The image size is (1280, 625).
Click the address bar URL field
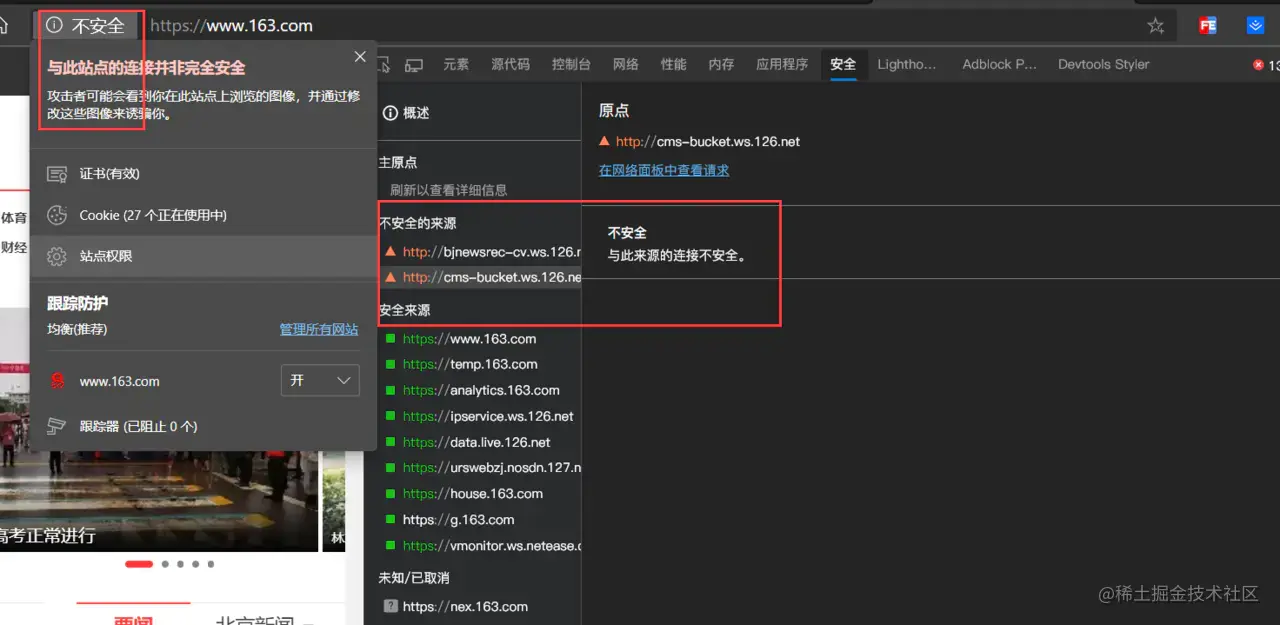pos(640,26)
